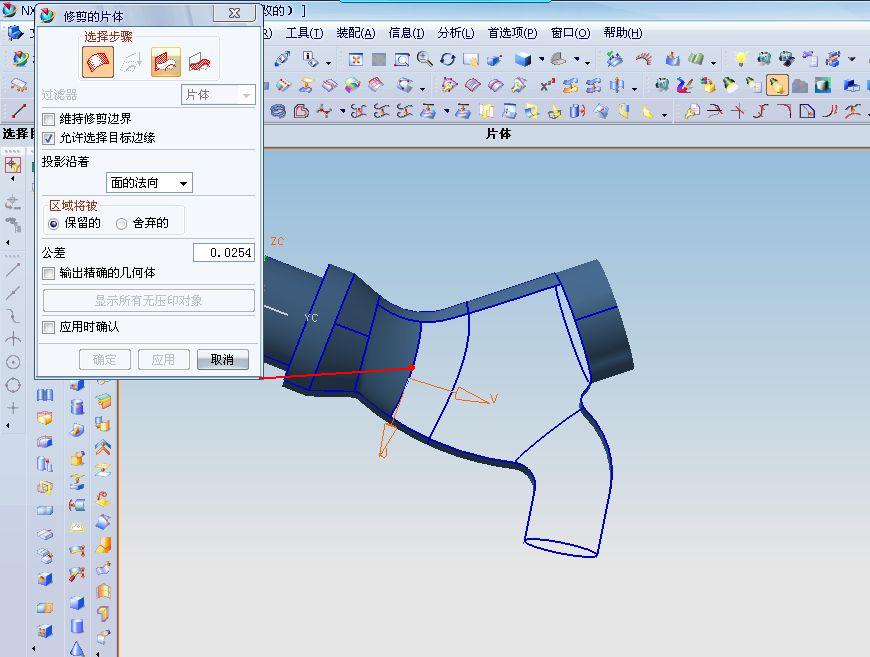The width and height of the screenshot is (870, 657).
Task: Close the 修剪的片体 dialog
Action: click(x=234, y=13)
